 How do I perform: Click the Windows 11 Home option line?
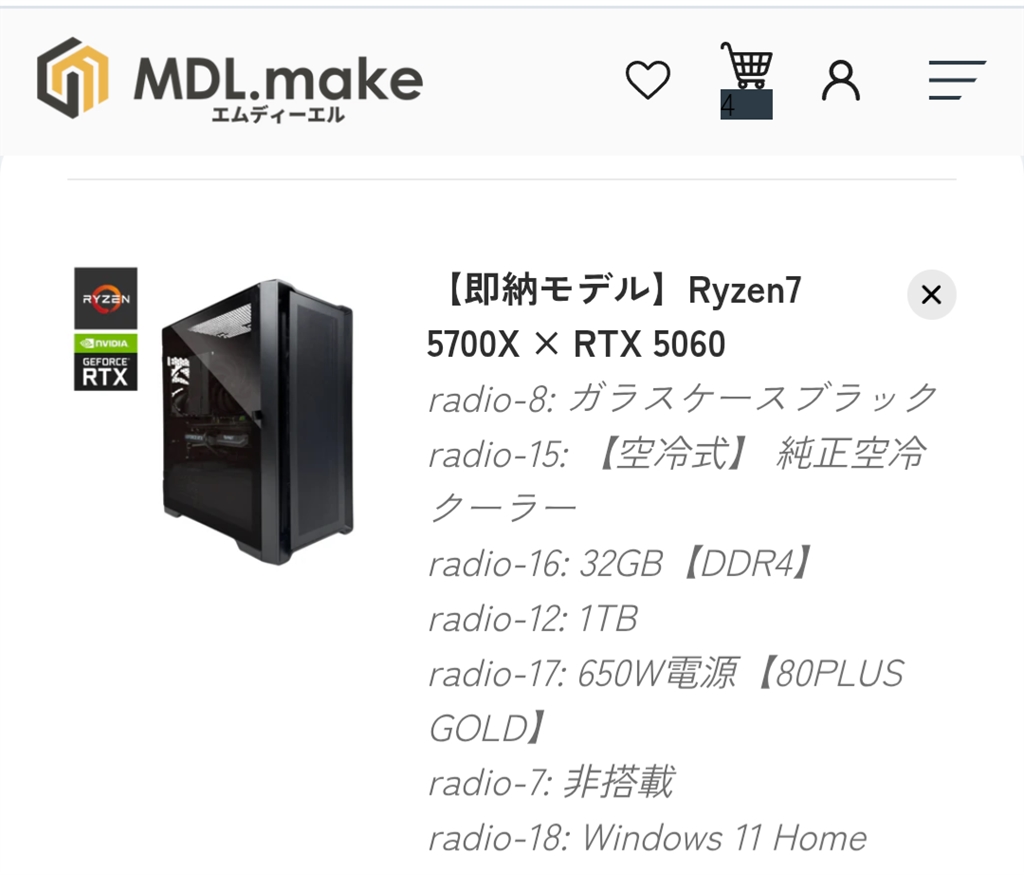pos(648,838)
